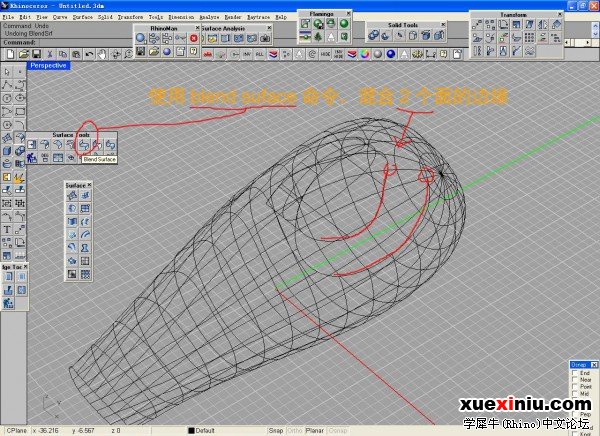
Task: Toggle the Near osnap checkbox
Action: [x=574, y=380]
